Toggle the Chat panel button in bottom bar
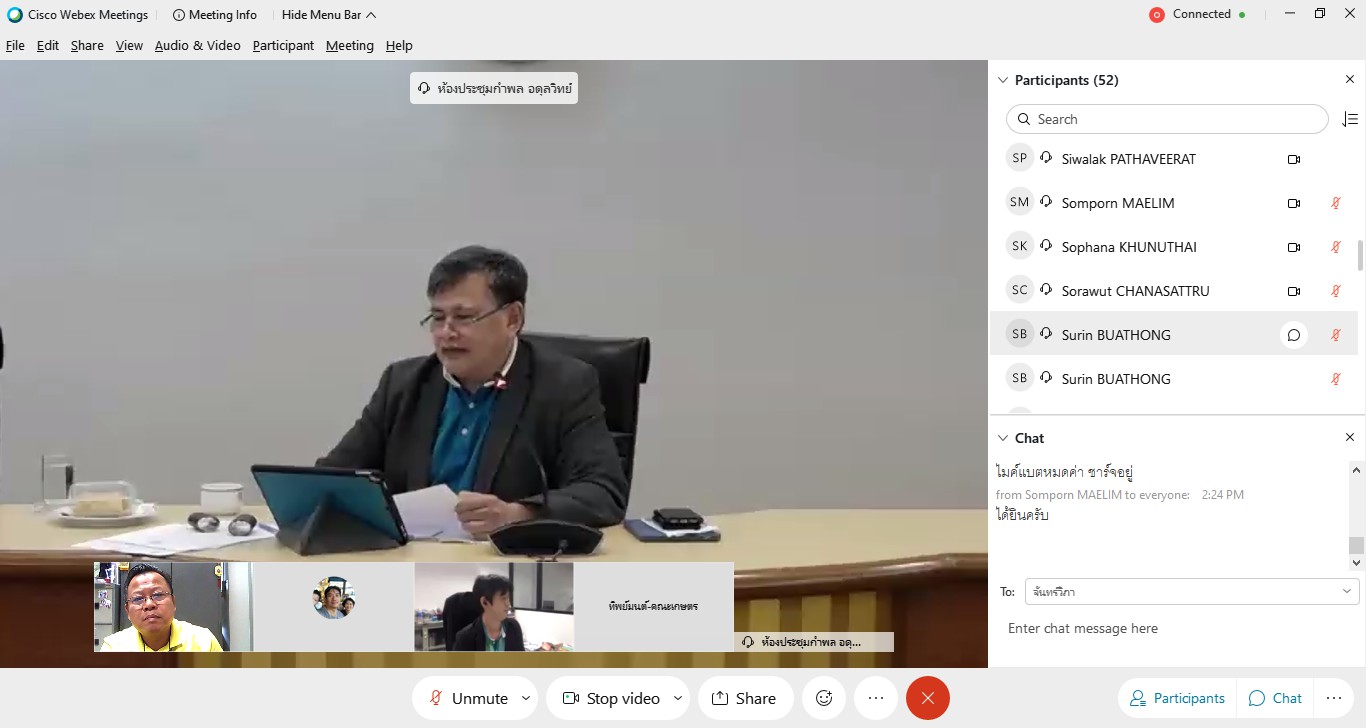The width and height of the screenshot is (1366, 728). pos(1275,698)
